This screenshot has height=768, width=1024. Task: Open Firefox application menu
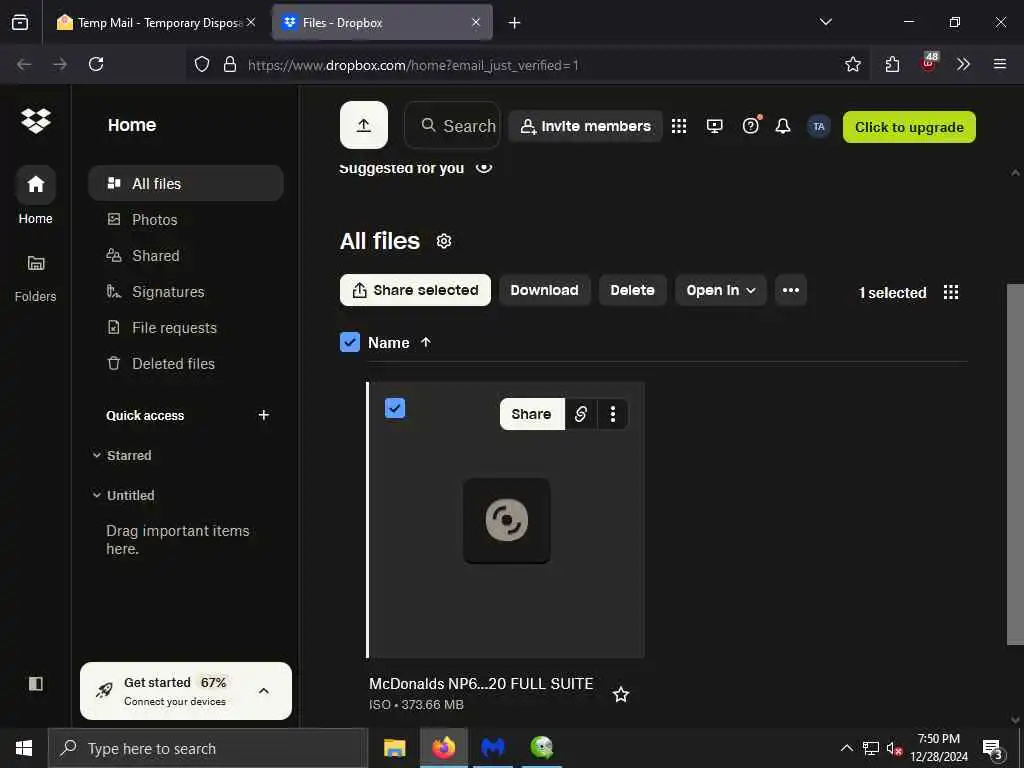(999, 64)
